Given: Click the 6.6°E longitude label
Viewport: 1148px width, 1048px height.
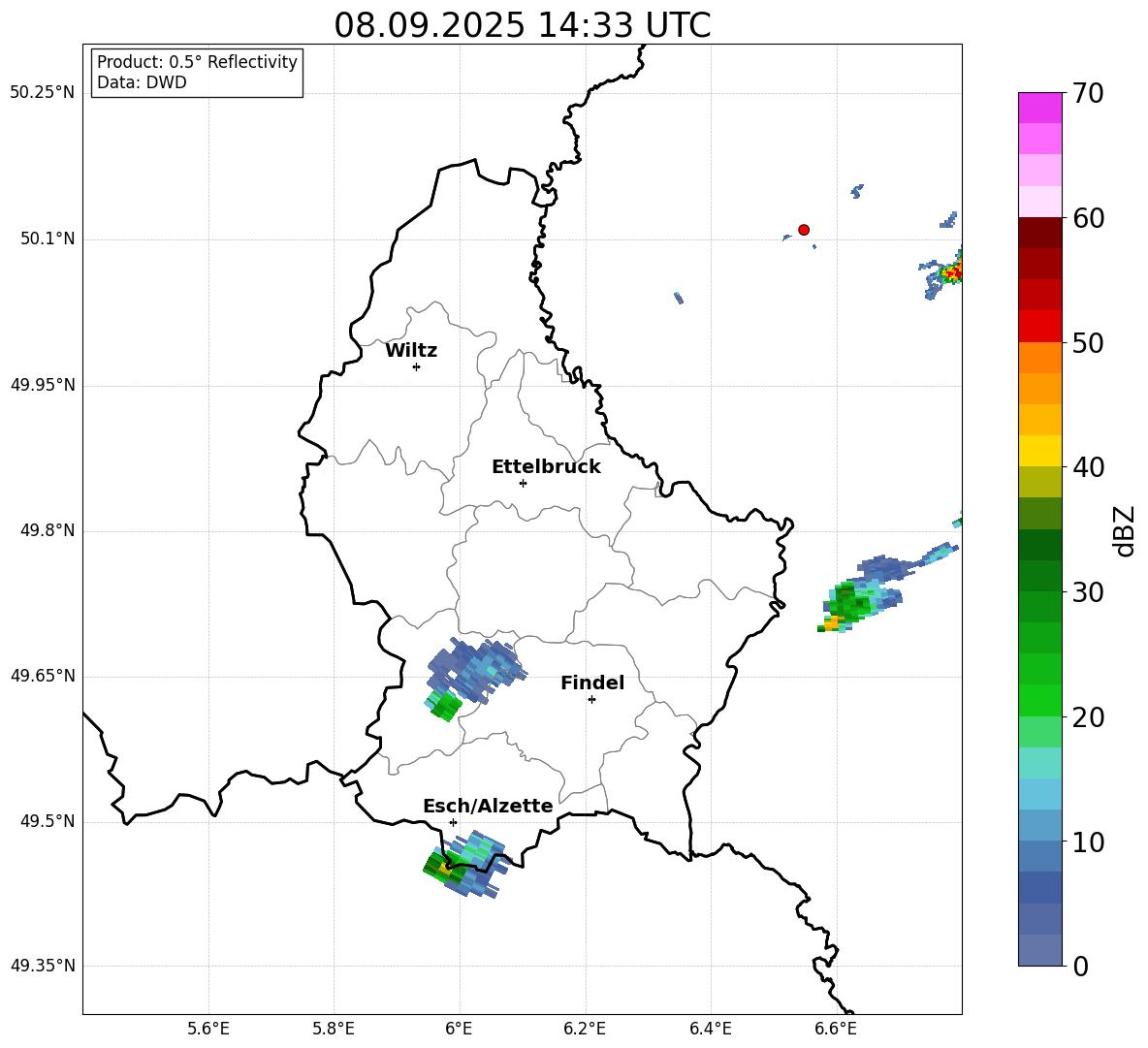Looking at the screenshot, I should pyautogui.click(x=836, y=1030).
